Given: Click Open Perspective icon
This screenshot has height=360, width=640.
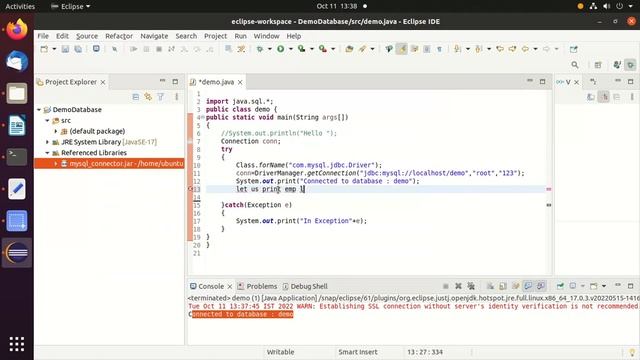Looking at the screenshot, I should (598, 65).
